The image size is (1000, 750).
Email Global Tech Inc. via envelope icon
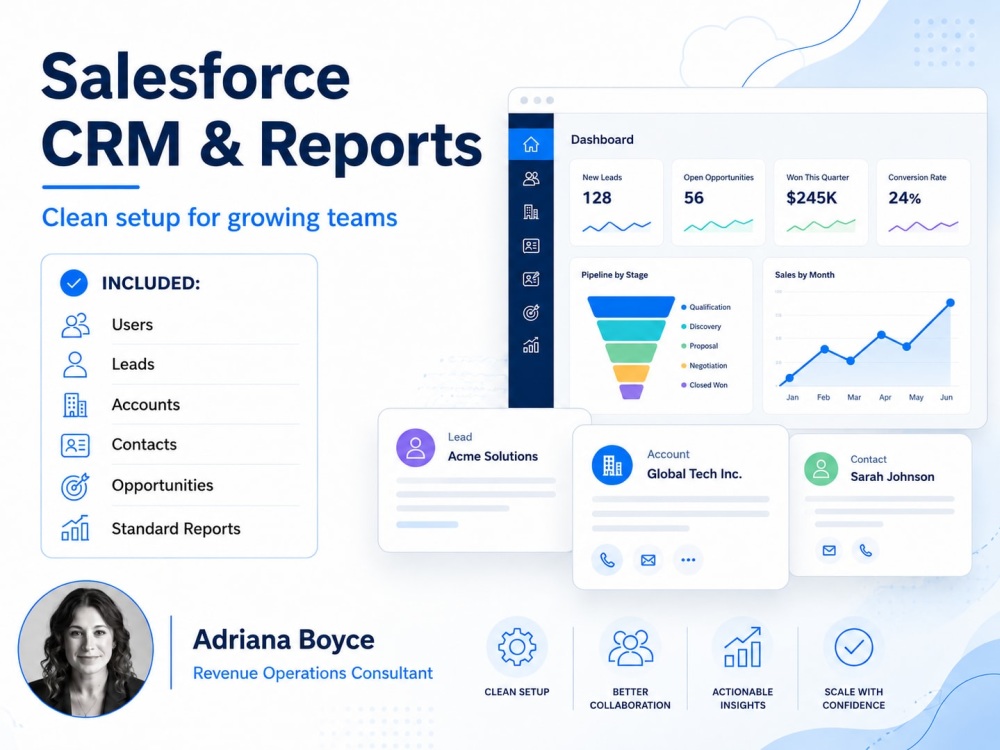pyautogui.click(x=648, y=560)
